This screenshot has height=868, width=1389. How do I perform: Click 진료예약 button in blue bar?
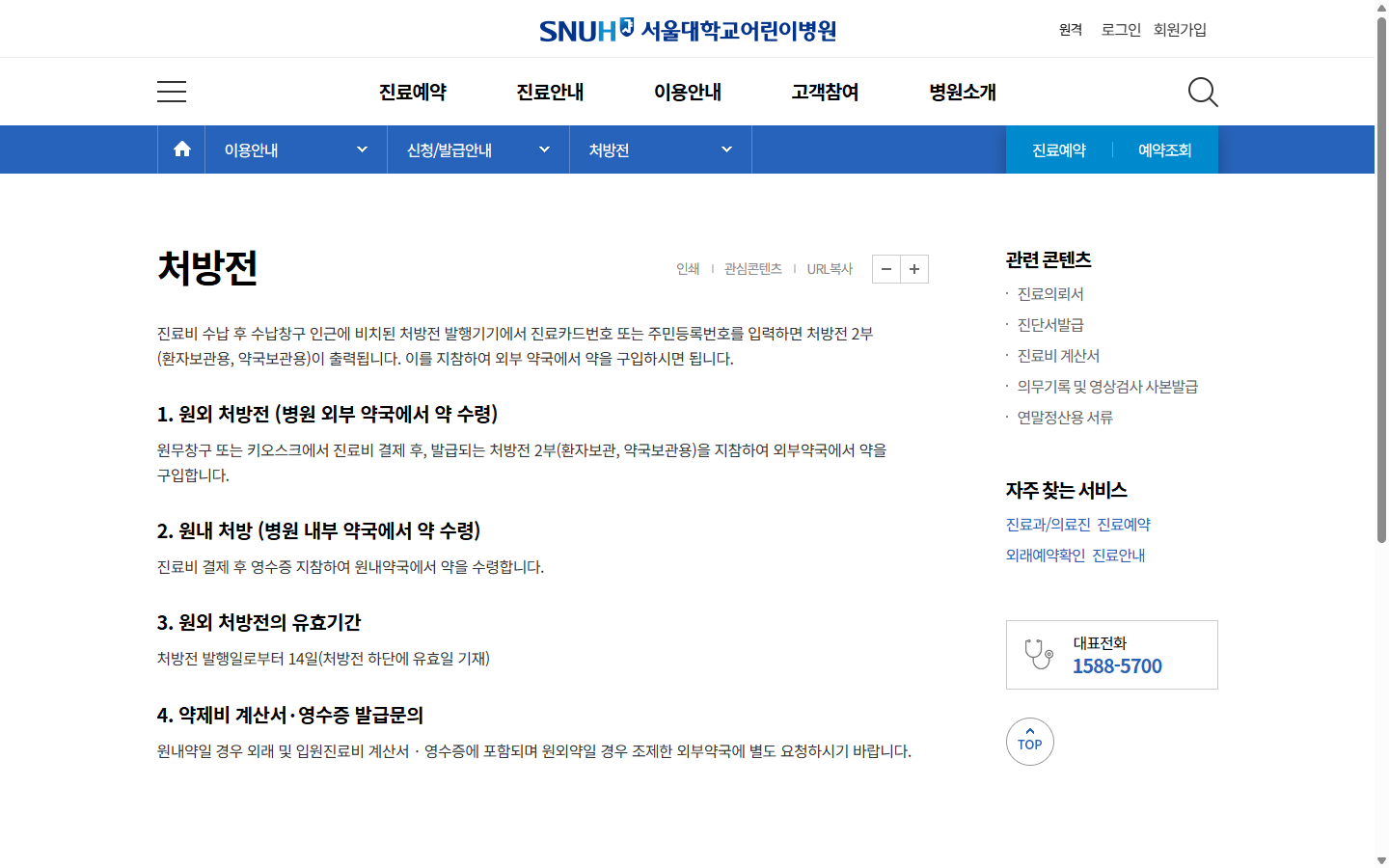click(x=1059, y=149)
